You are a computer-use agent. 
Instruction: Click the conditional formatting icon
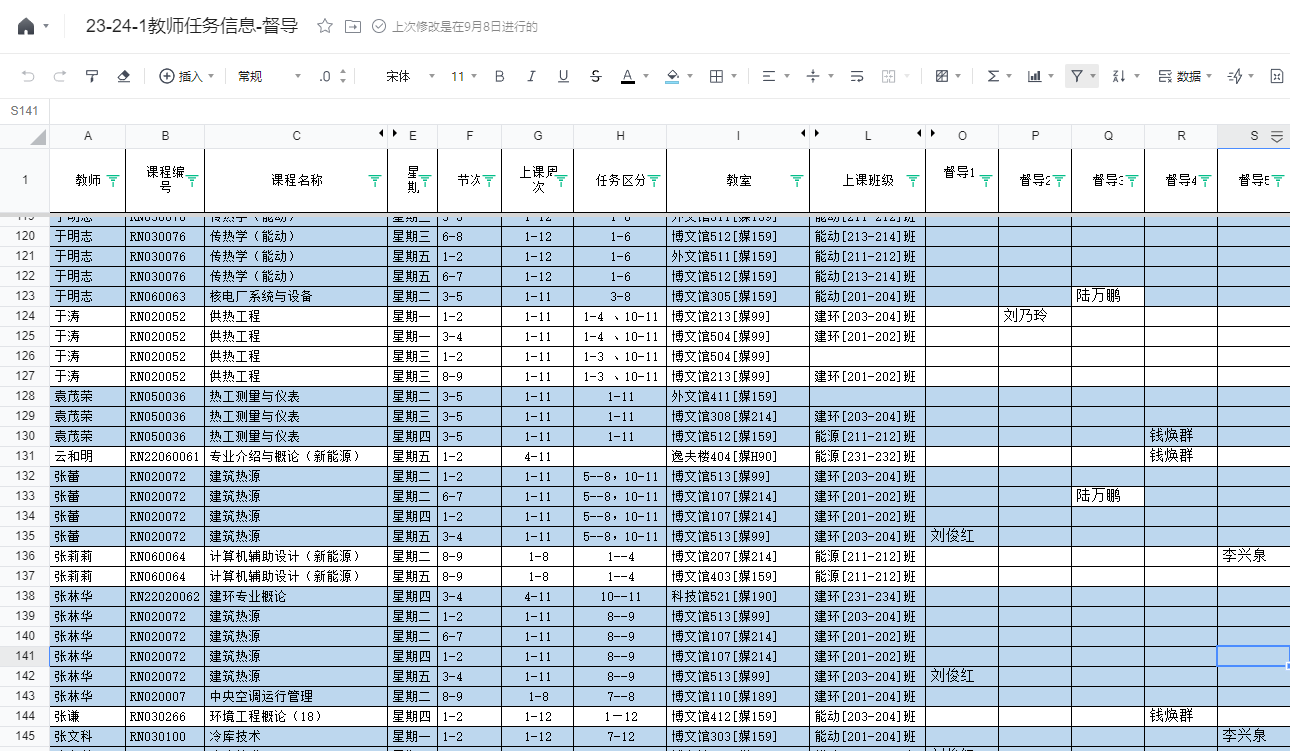point(941,76)
